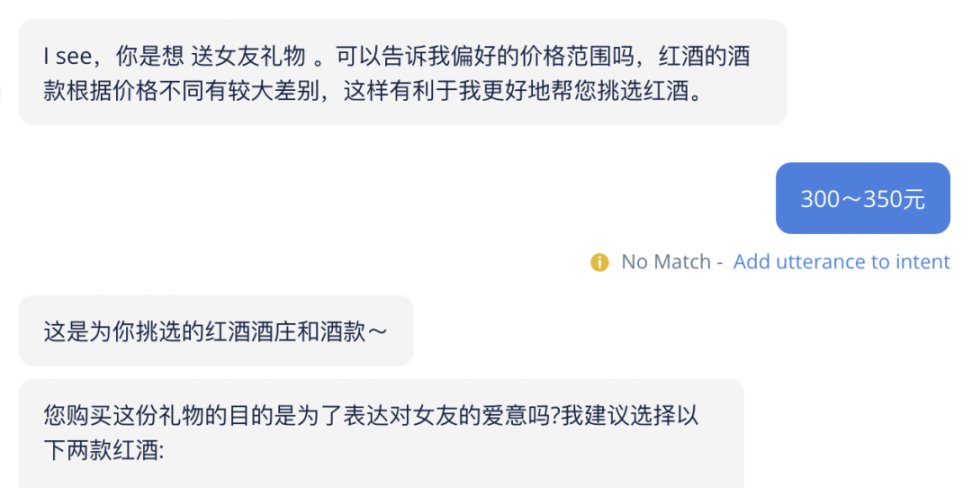The width and height of the screenshot is (972, 488).
Task: Select the bot reply about 红酒酒庄和酒款
Action: tap(215, 330)
